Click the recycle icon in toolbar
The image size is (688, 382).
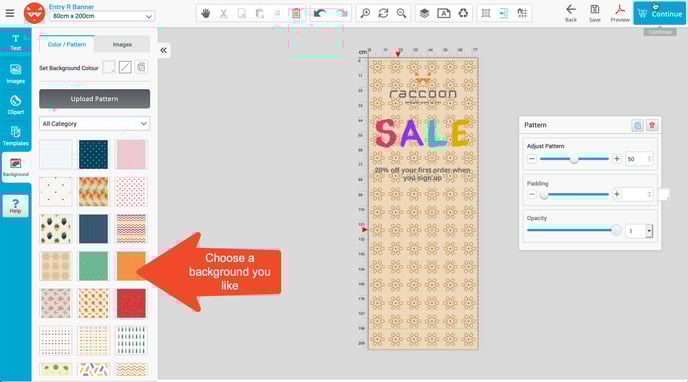[x=463, y=14]
